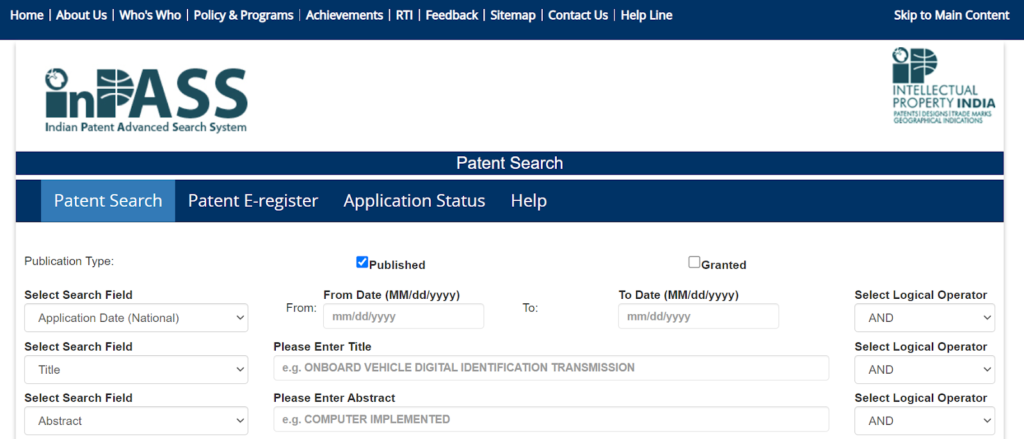Open the Application Date (National) dropdown

pos(136,318)
